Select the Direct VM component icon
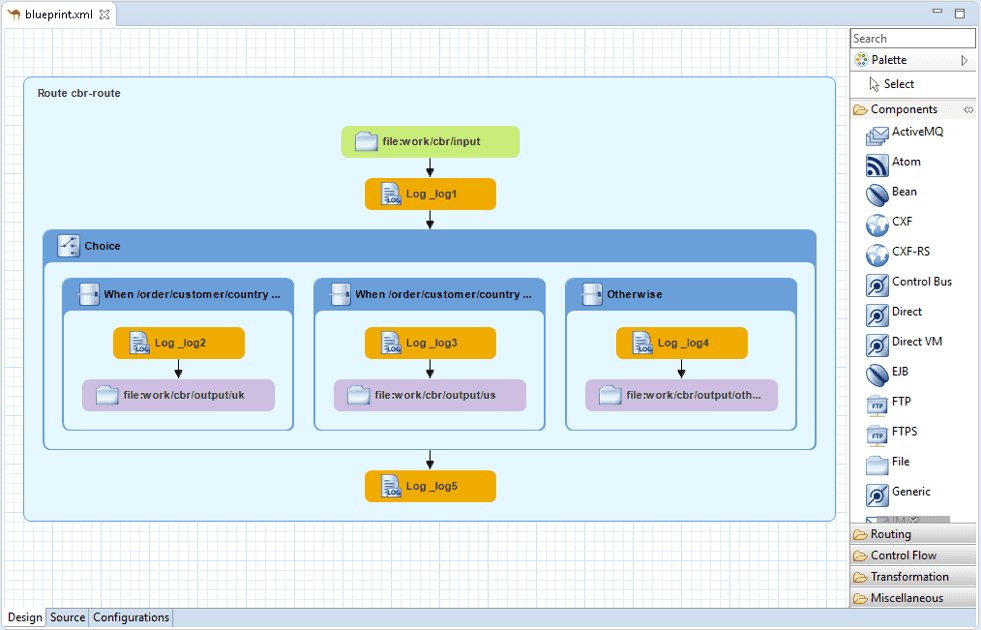 pos(877,344)
